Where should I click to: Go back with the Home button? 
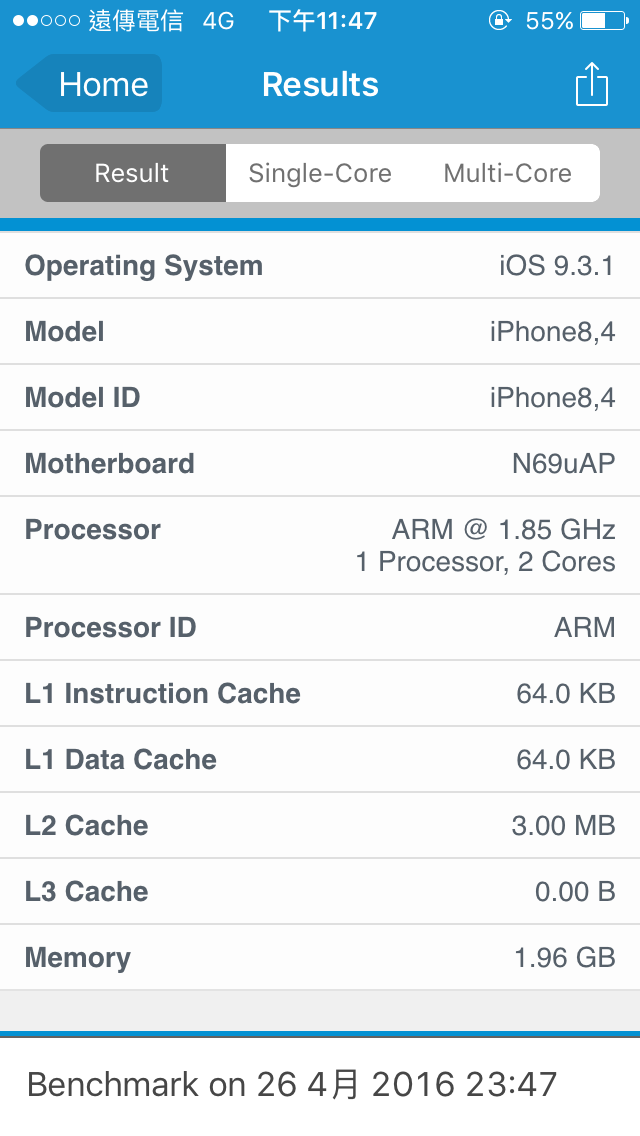pyautogui.click(x=88, y=83)
